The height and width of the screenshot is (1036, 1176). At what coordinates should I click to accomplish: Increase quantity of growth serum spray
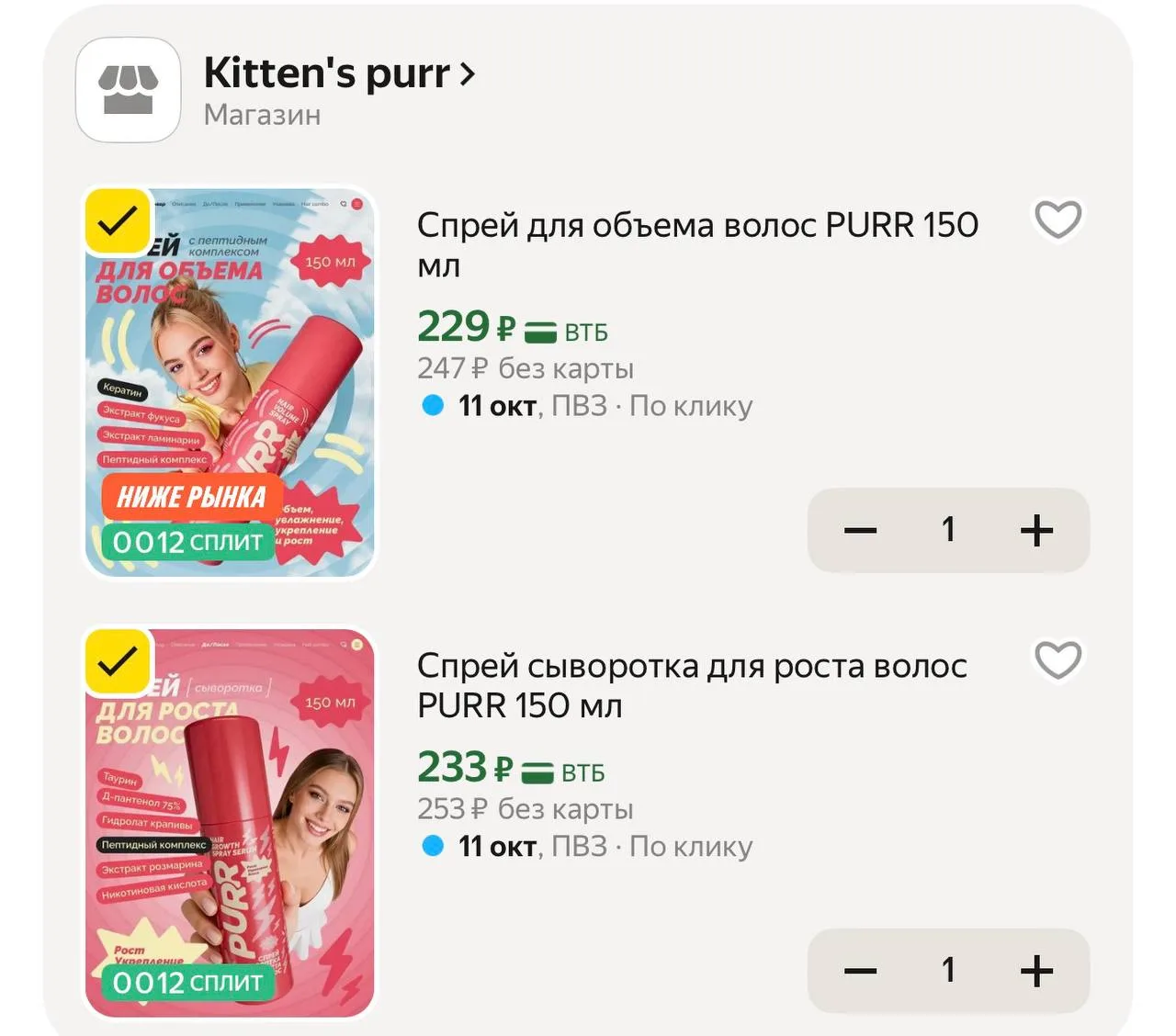coord(1036,971)
